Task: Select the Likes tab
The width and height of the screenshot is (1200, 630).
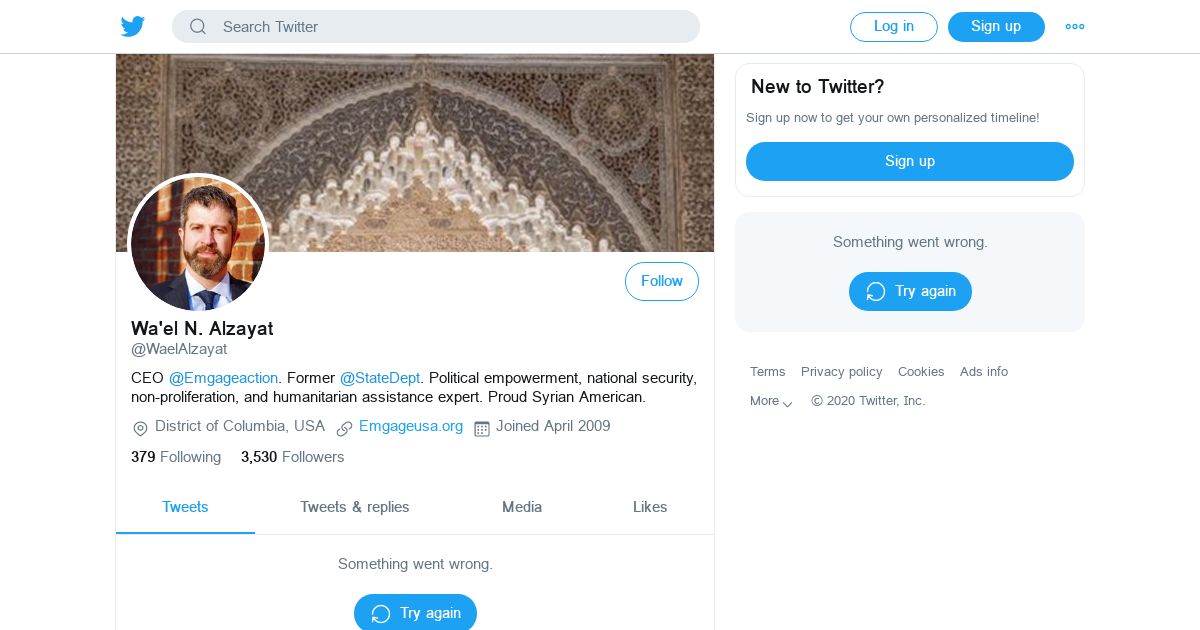Action: [650, 507]
